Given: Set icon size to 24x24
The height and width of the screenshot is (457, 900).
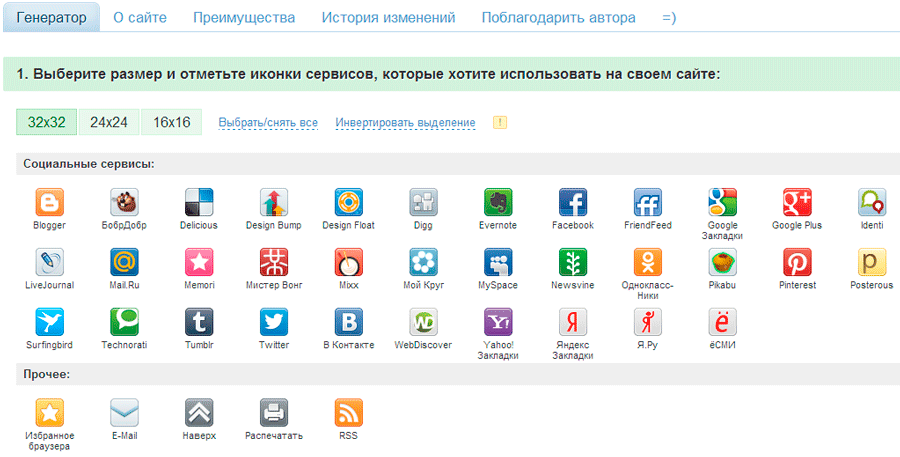Looking at the screenshot, I should (x=109, y=122).
